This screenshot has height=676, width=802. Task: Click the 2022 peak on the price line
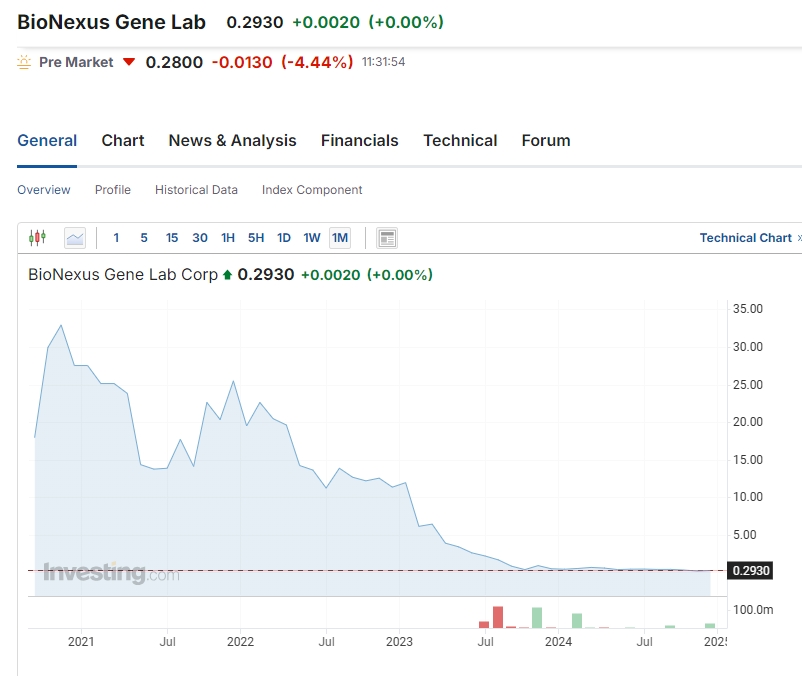[x=233, y=381]
